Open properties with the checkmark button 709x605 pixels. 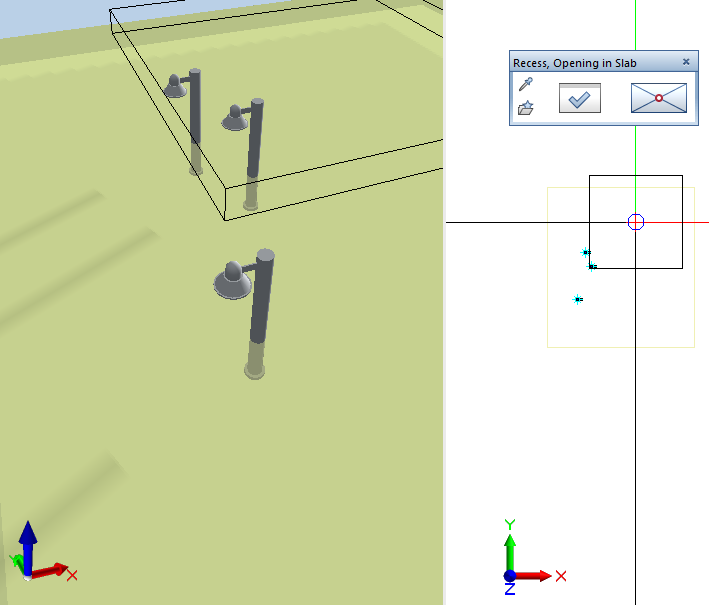point(579,98)
